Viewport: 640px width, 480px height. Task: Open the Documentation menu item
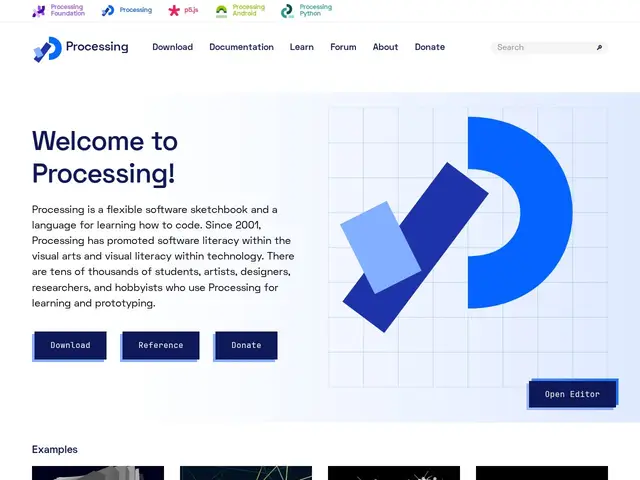pos(242,47)
